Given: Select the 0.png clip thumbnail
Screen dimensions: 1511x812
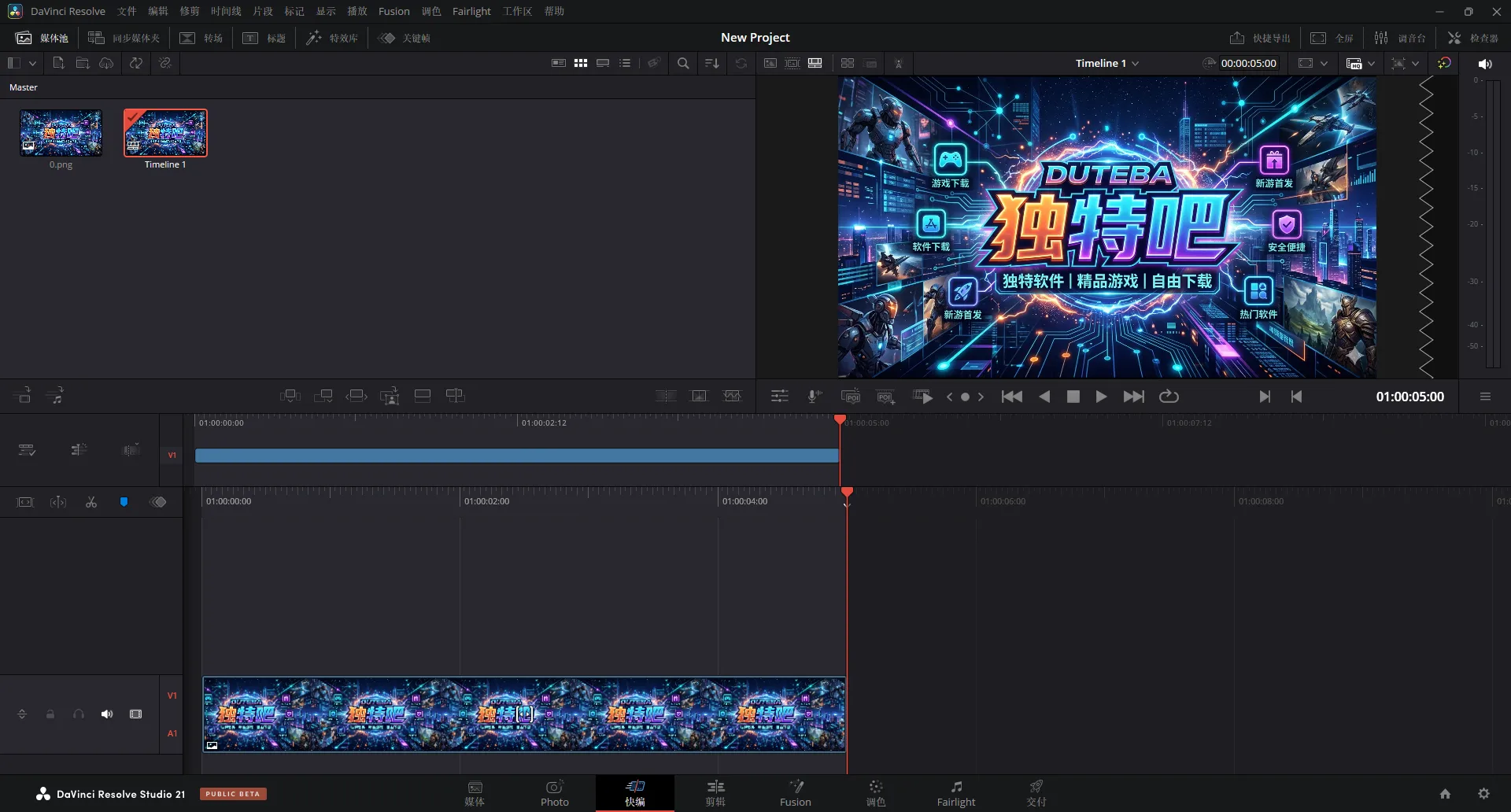Looking at the screenshot, I should coord(61,133).
